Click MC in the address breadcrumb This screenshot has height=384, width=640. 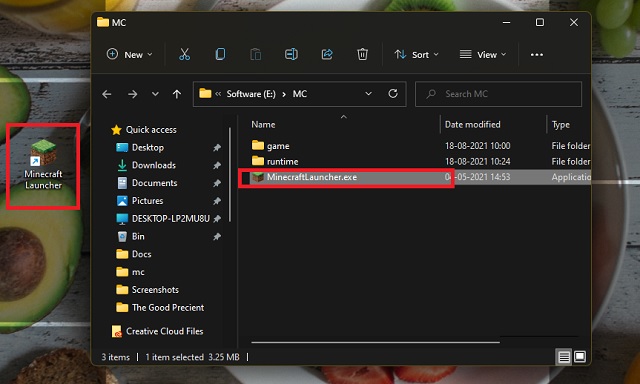(300, 94)
